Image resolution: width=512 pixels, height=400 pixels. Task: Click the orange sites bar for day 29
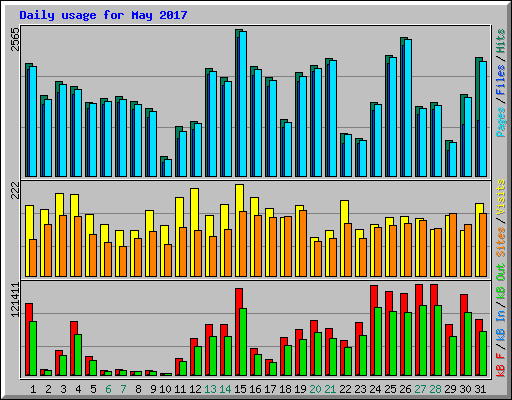[453, 245]
